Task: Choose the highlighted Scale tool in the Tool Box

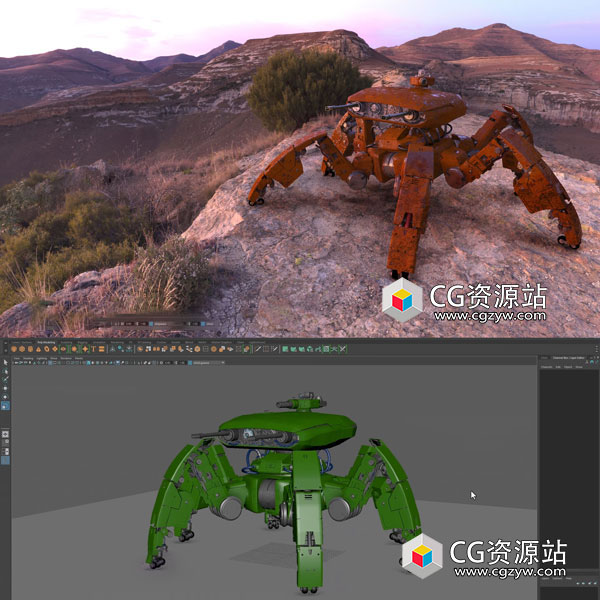Action: pos(5,406)
